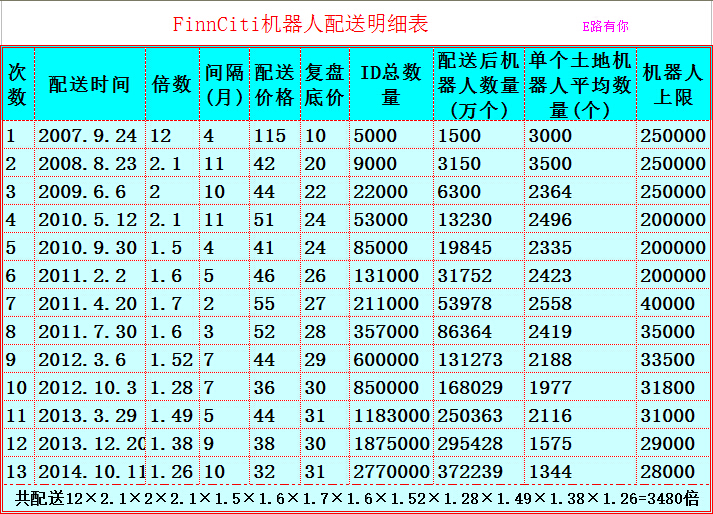Select the 机器人上限 column header
Image resolution: width=713 pixels, height=514 pixels.
pyautogui.click(x=673, y=85)
